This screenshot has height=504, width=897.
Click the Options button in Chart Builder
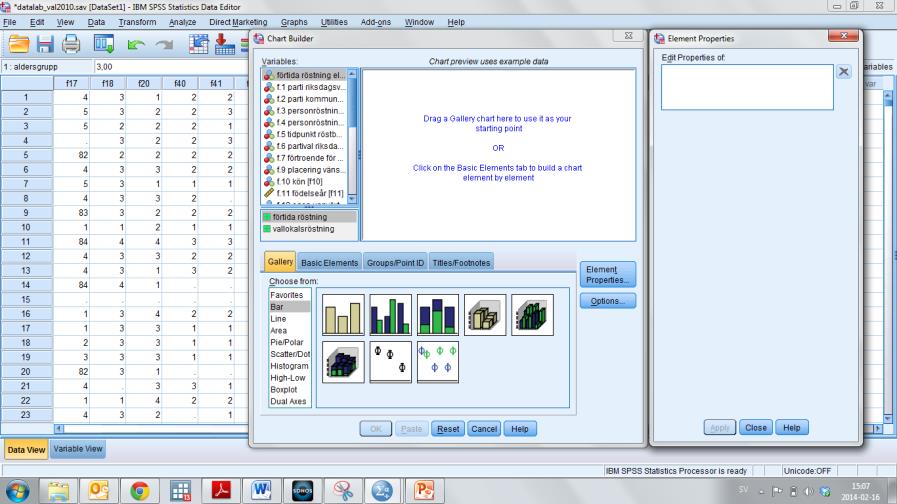[x=608, y=301]
